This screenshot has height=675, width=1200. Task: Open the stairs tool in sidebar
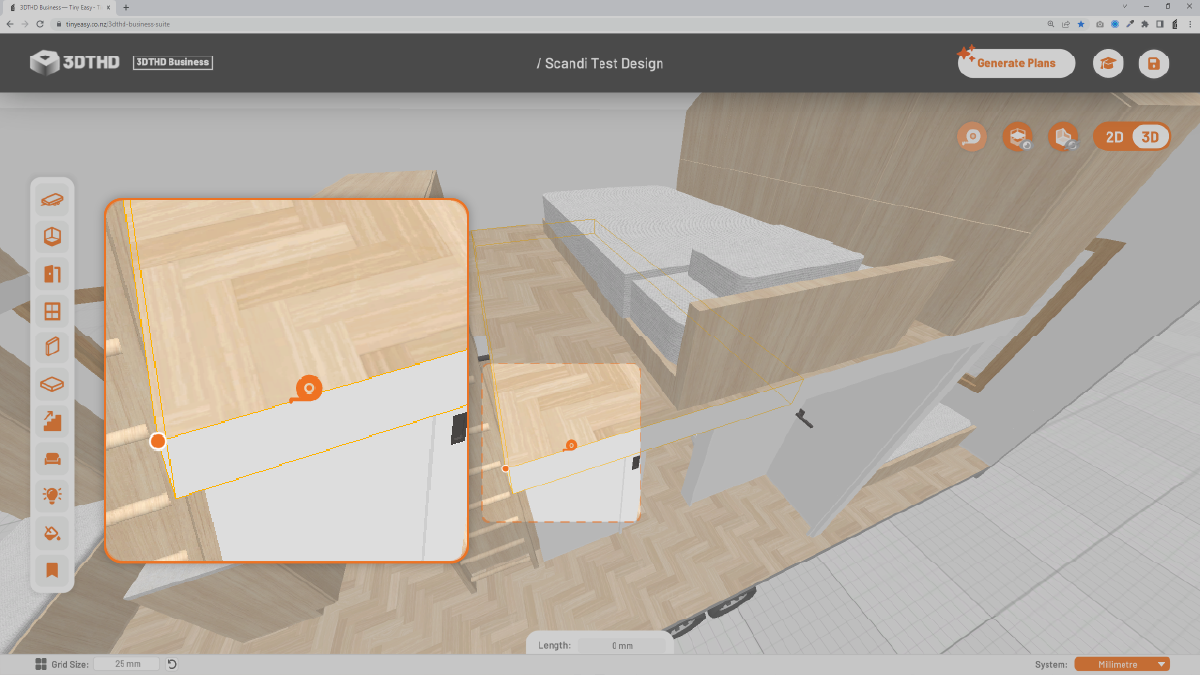pyautogui.click(x=52, y=421)
